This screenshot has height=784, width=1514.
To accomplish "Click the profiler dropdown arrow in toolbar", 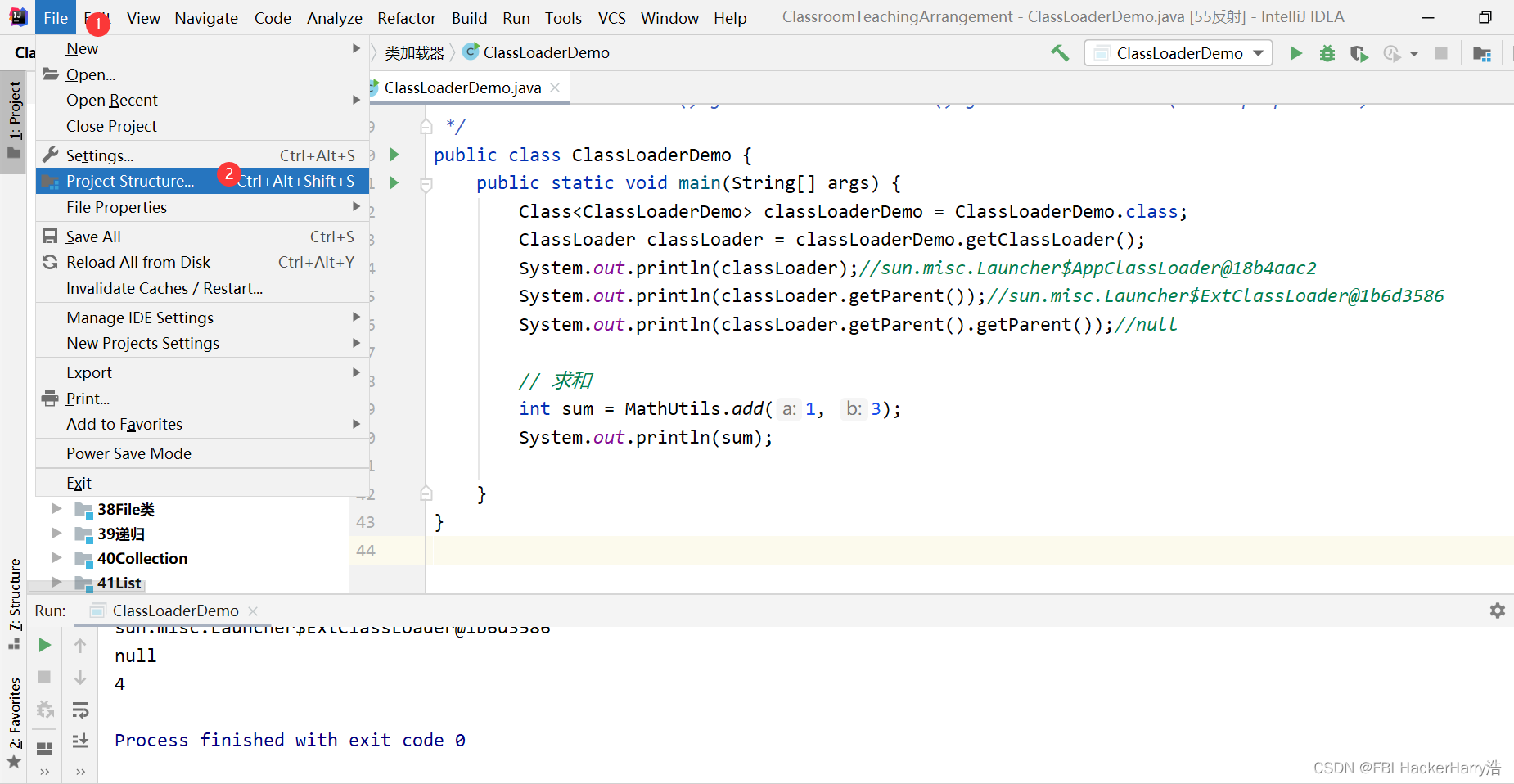I will [1414, 54].
